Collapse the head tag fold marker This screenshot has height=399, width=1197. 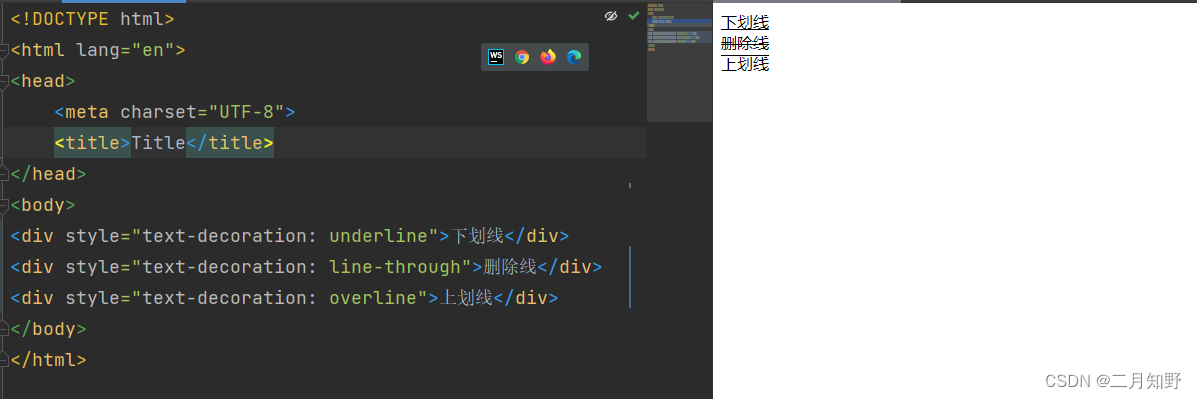pos(4,82)
